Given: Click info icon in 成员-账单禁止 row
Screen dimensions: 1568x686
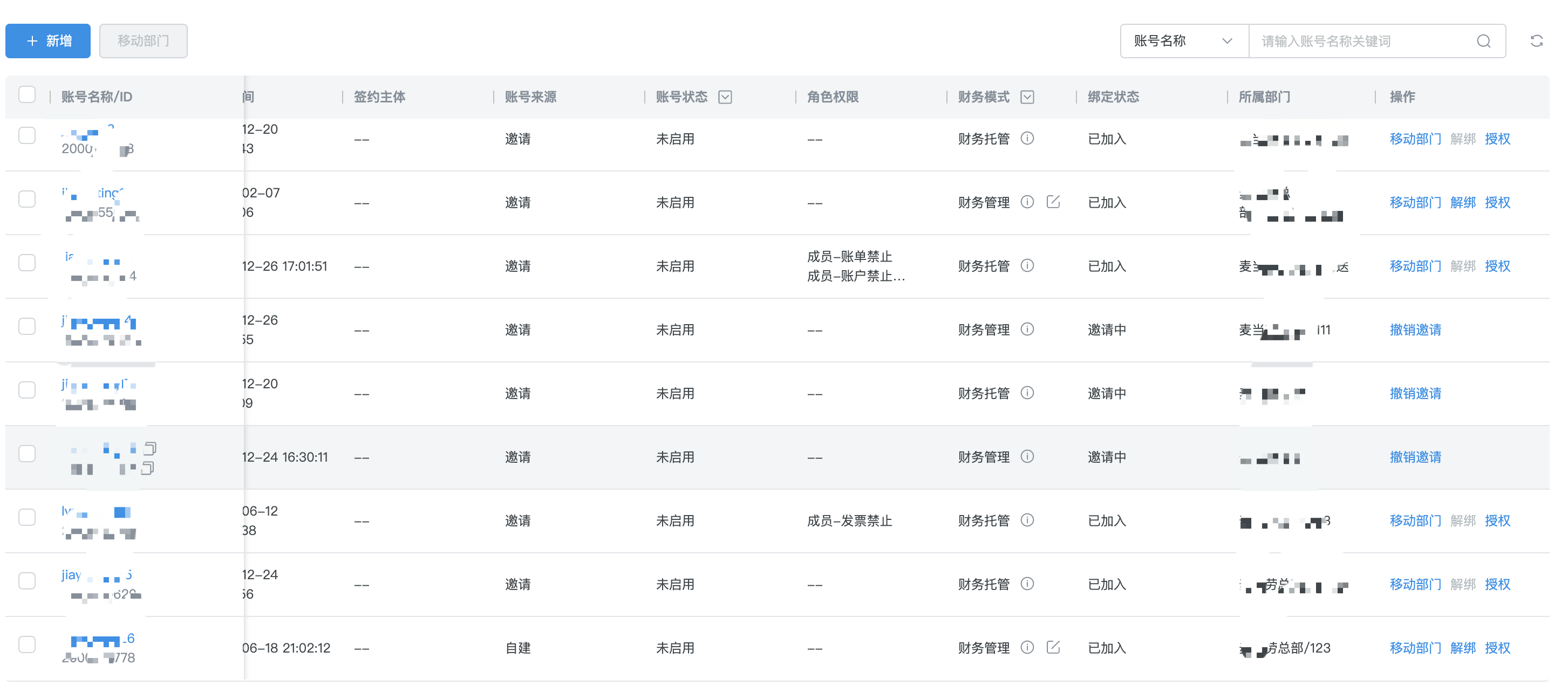Looking at the screenshot, I should click(1027, 266).
